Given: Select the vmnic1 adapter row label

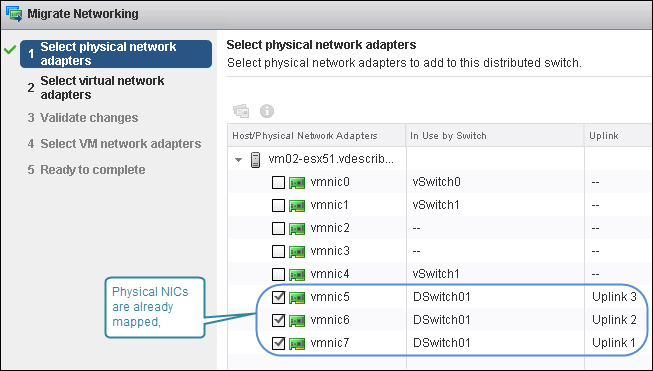Looking at the screenshot, I should point(329,205).
